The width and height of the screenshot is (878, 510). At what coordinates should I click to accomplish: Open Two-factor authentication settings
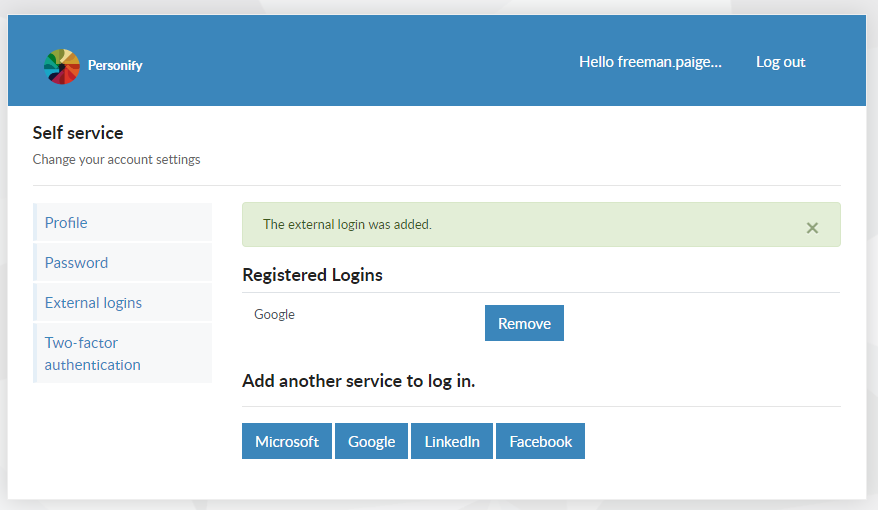click(123, 353)
